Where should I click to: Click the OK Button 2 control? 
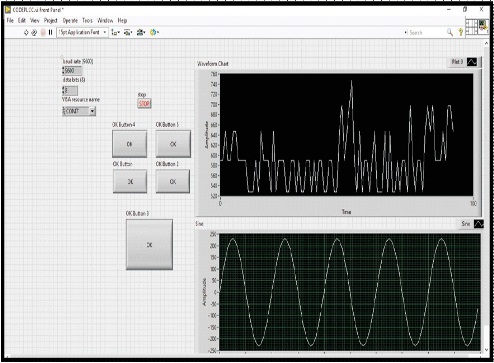point(173,181)
